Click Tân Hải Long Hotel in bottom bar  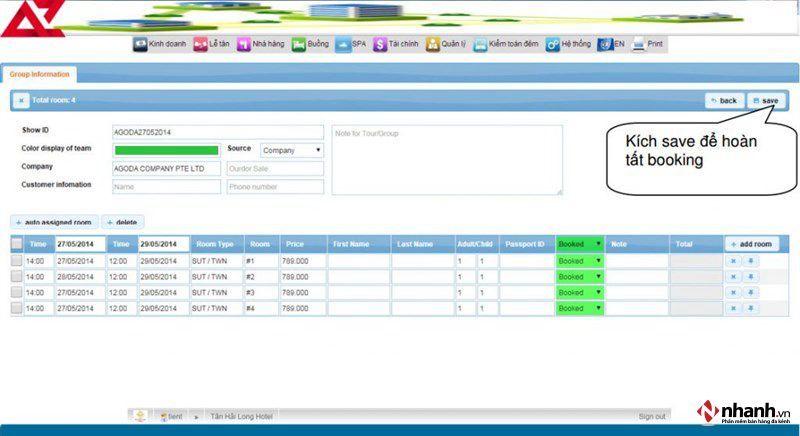241,417
